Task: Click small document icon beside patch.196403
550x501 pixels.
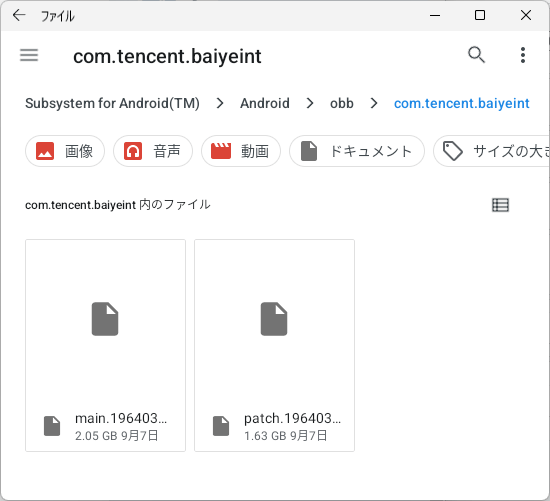Action: [x=221, y=426]
